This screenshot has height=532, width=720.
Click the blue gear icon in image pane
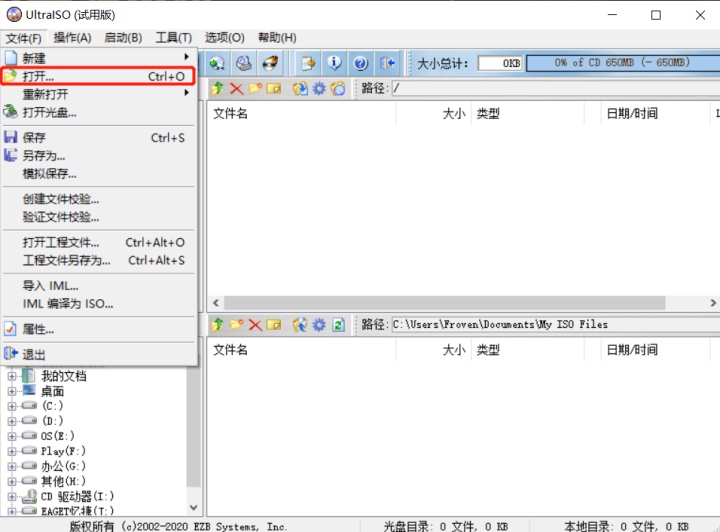click(x=319, y=88)
